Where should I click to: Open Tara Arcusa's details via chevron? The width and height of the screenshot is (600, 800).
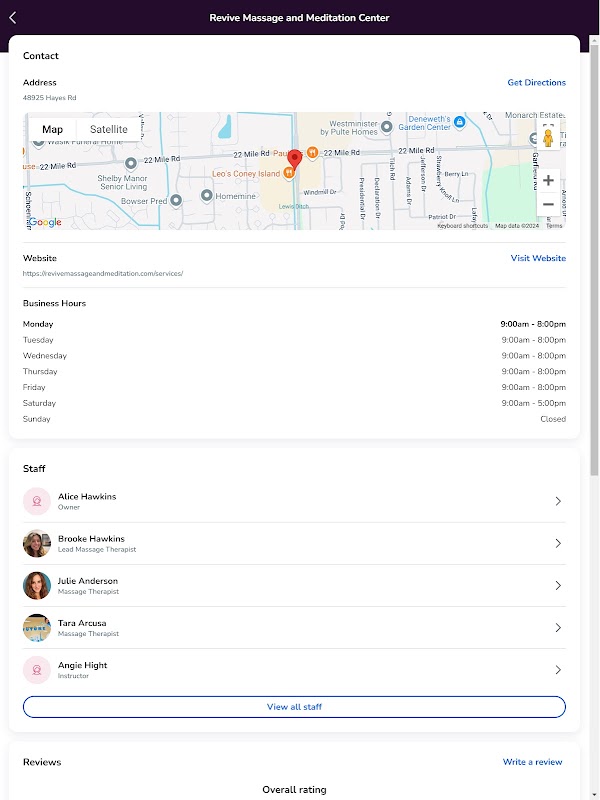tap(558, 628)
